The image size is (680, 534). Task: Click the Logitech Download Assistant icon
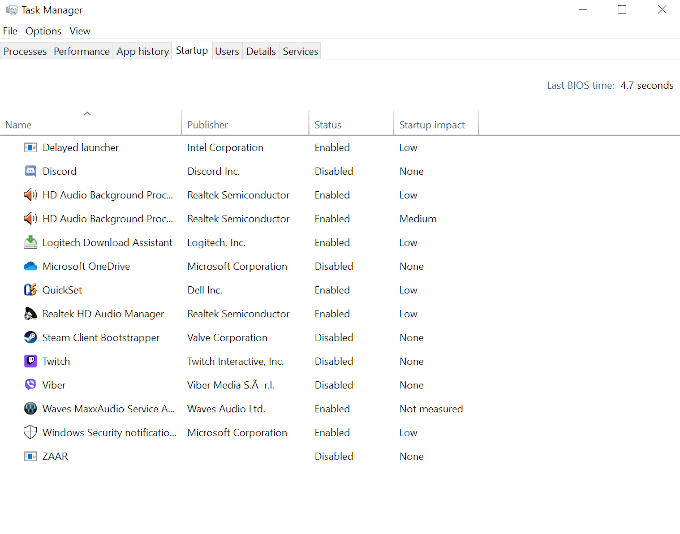pos(30,243)
